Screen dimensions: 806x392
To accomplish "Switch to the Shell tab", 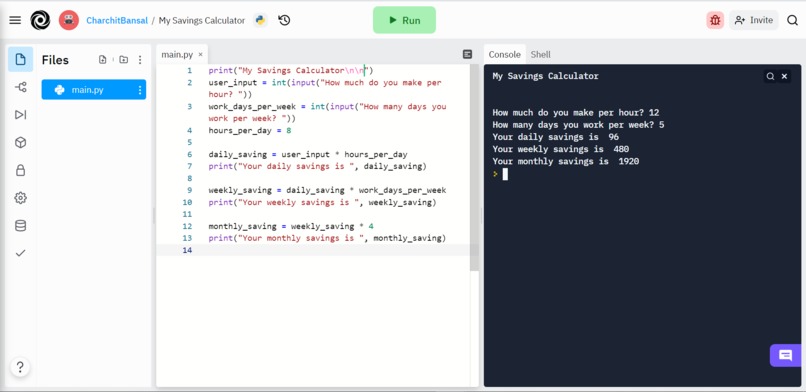I will pyautogui.click(x=540, y=54).
